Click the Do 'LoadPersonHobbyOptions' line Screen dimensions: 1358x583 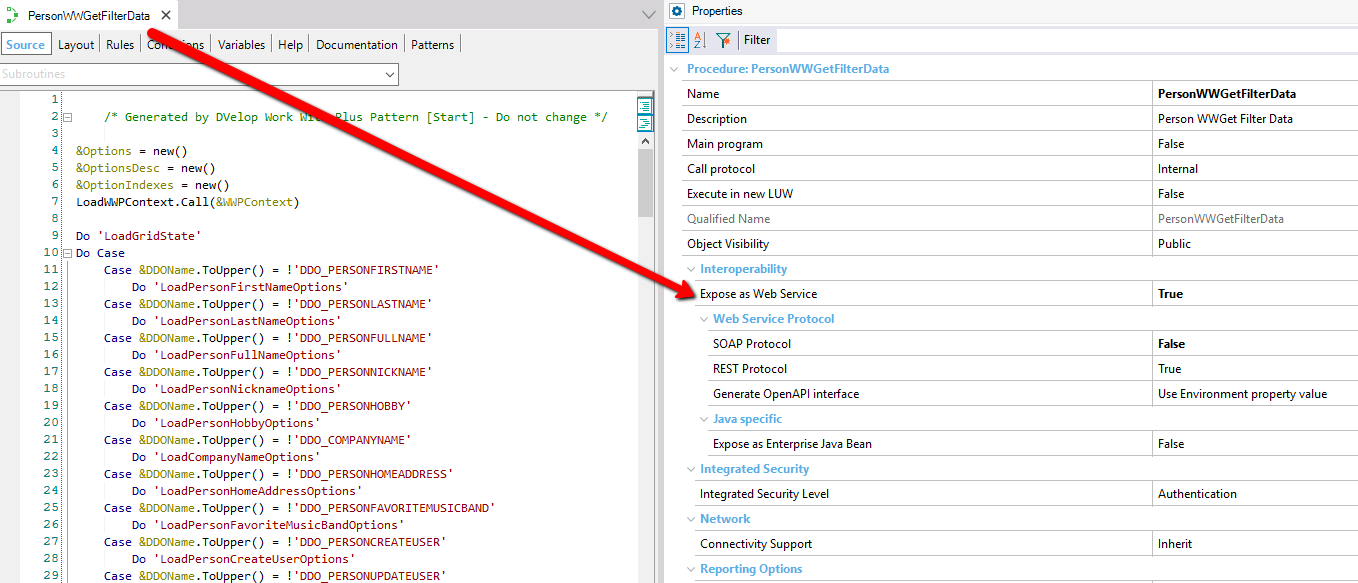tap(226, 423)
